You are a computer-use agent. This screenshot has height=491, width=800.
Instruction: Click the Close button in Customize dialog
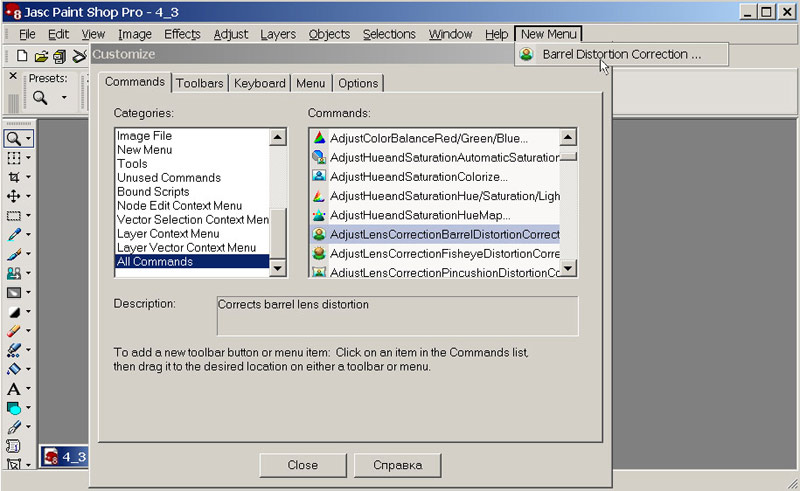[x=302, y=465]
